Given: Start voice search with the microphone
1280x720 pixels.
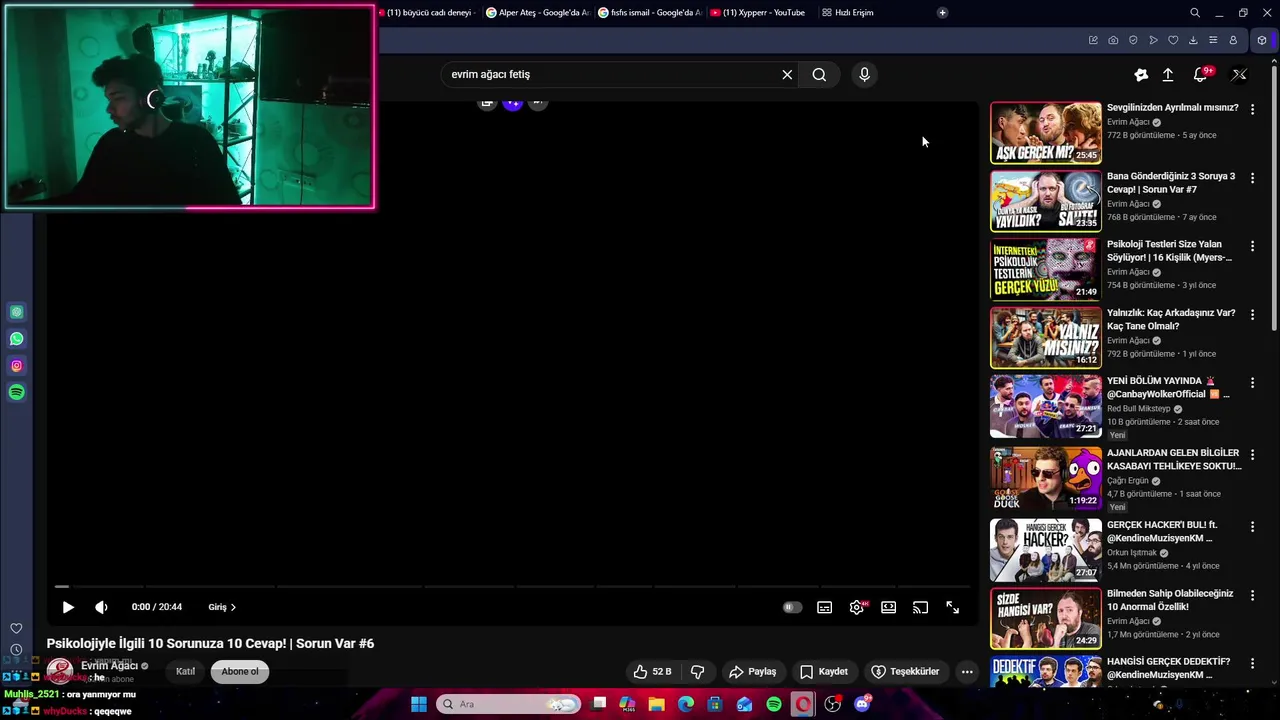Looking at the screenshot, I should coord(865,75).
